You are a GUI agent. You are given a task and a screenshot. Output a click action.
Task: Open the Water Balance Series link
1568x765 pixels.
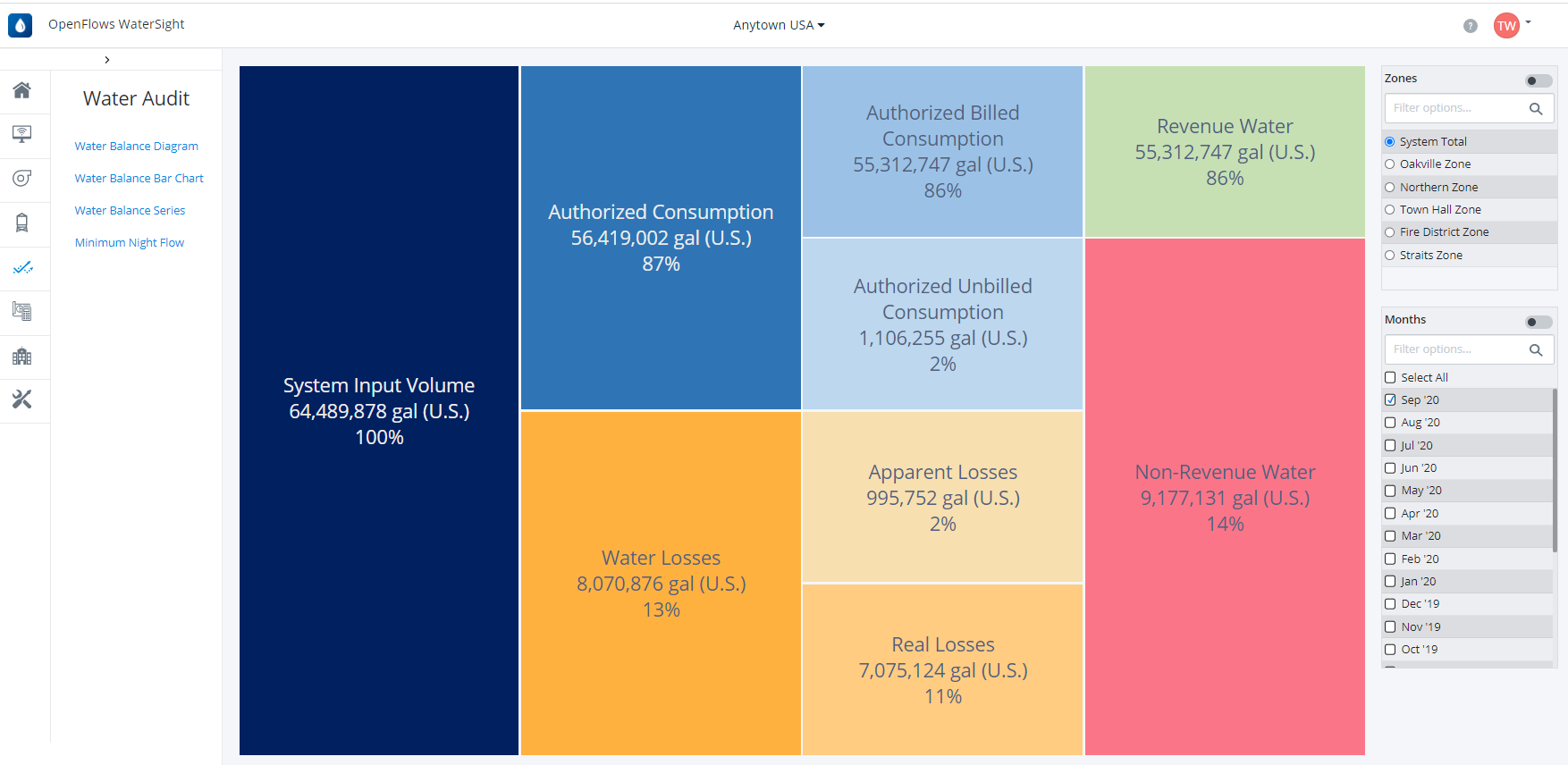[x=131, y=210]
